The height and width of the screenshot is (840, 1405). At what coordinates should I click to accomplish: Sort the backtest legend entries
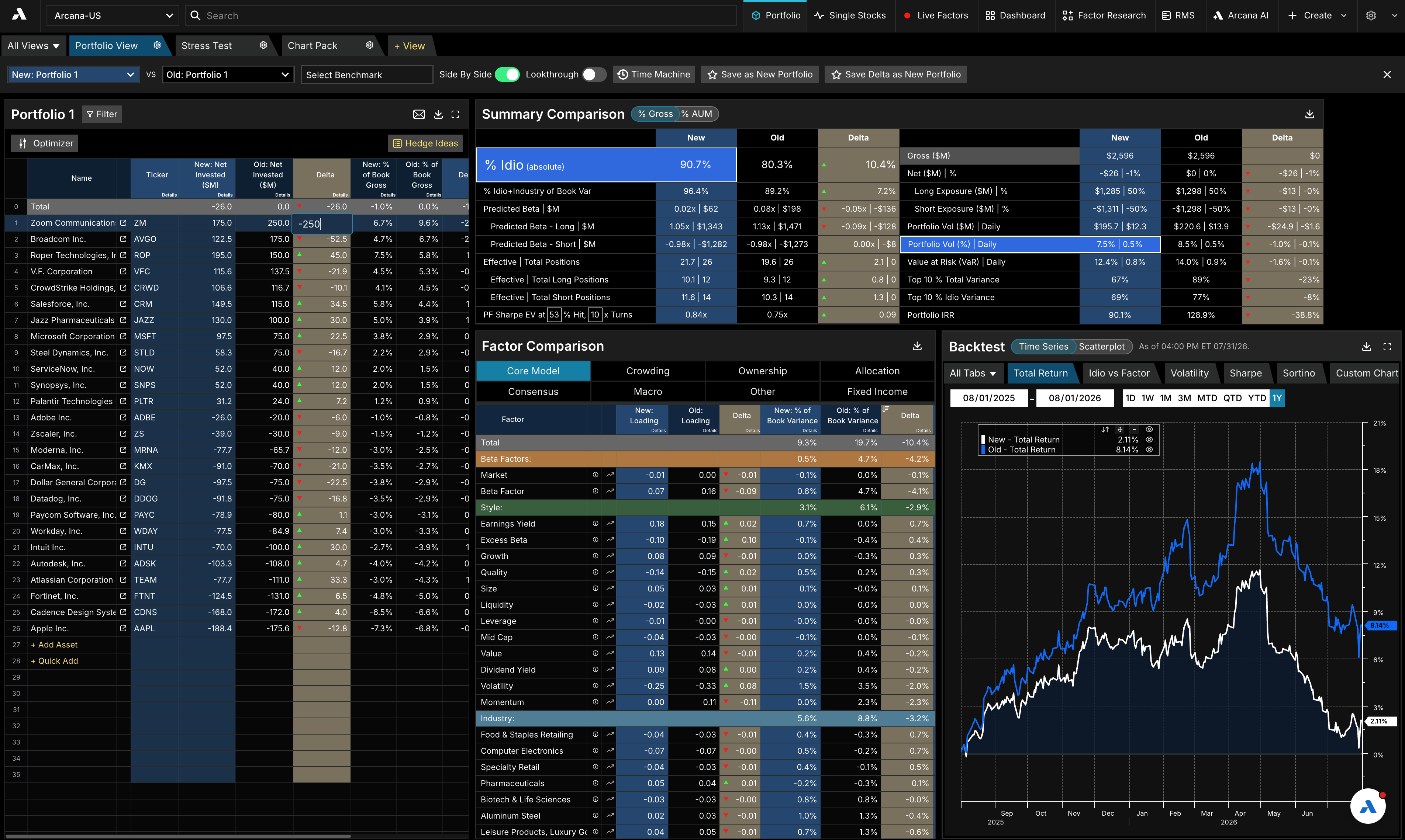point(1105,430)
